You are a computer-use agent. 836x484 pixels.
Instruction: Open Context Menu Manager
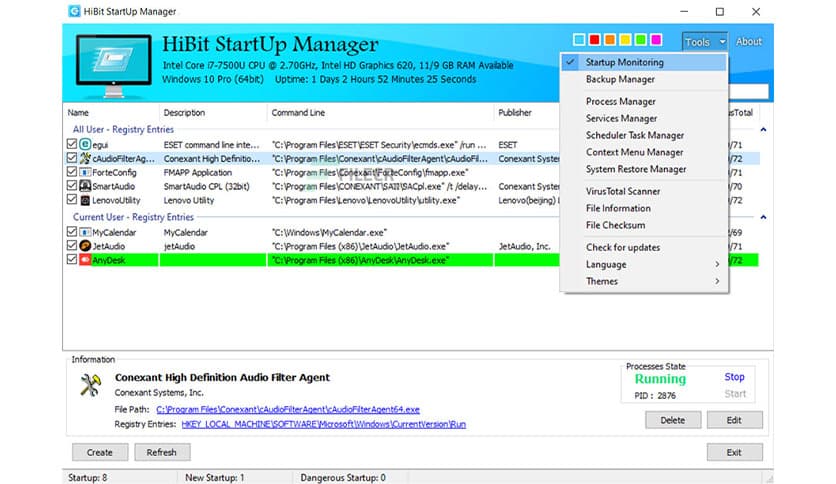click(x=644, y=152)
